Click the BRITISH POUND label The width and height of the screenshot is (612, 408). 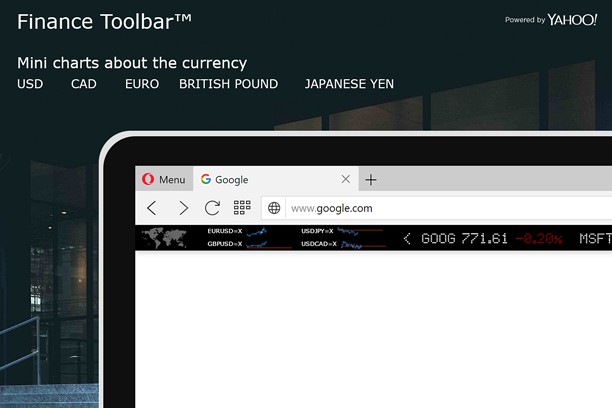click(x=228, y=84)
